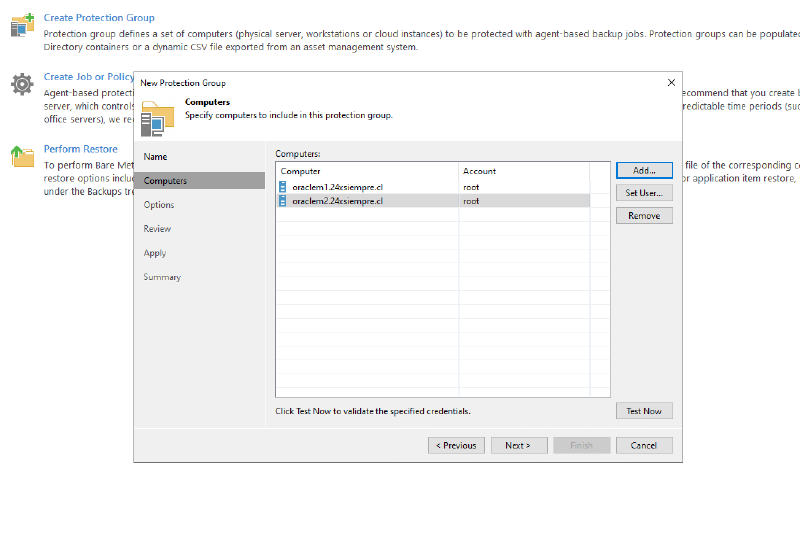Select the Computers wizard step
This screenshot has width=800, height=536.
tap(199, 181)
